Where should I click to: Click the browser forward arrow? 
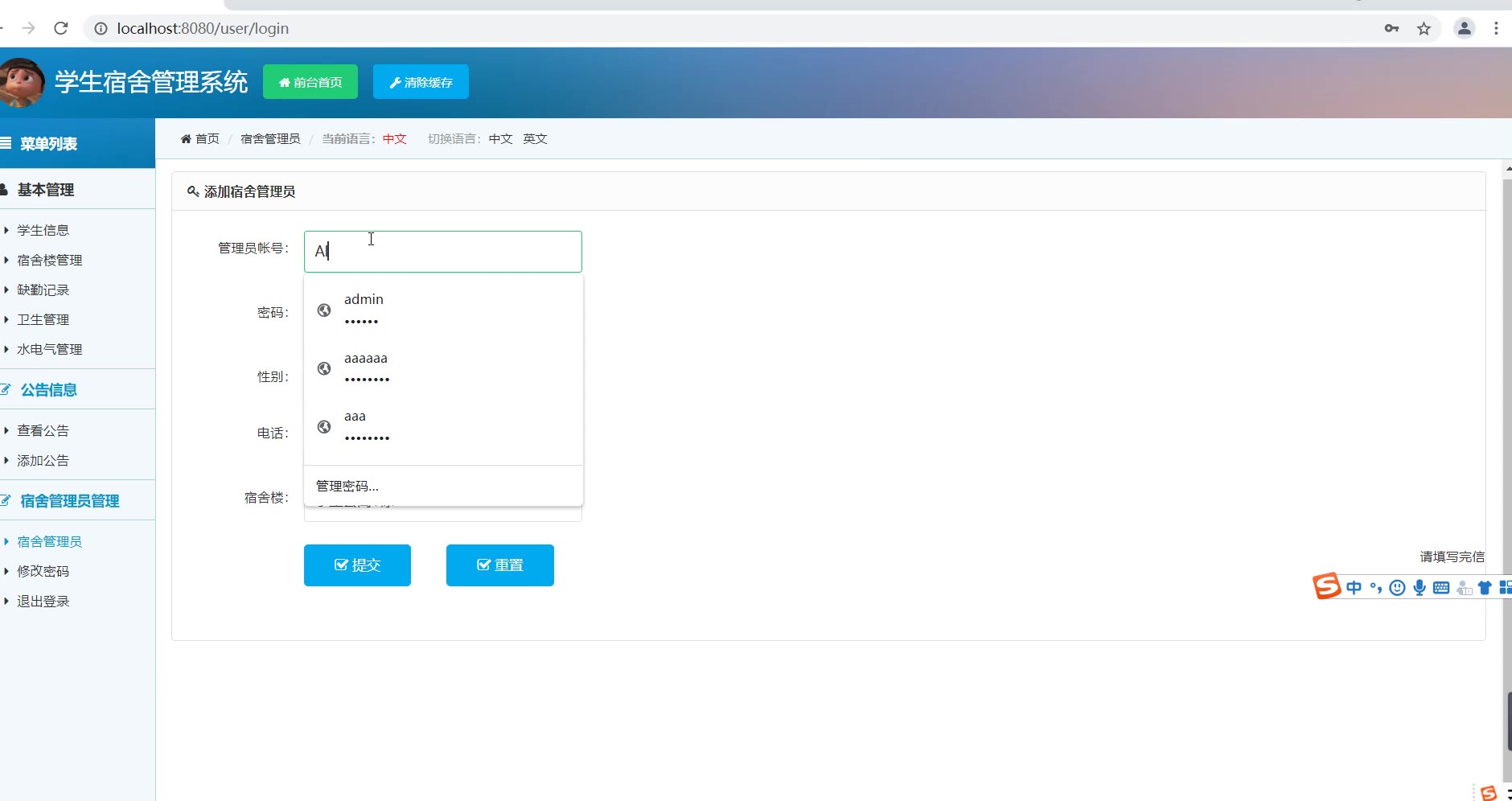(29, 28)
